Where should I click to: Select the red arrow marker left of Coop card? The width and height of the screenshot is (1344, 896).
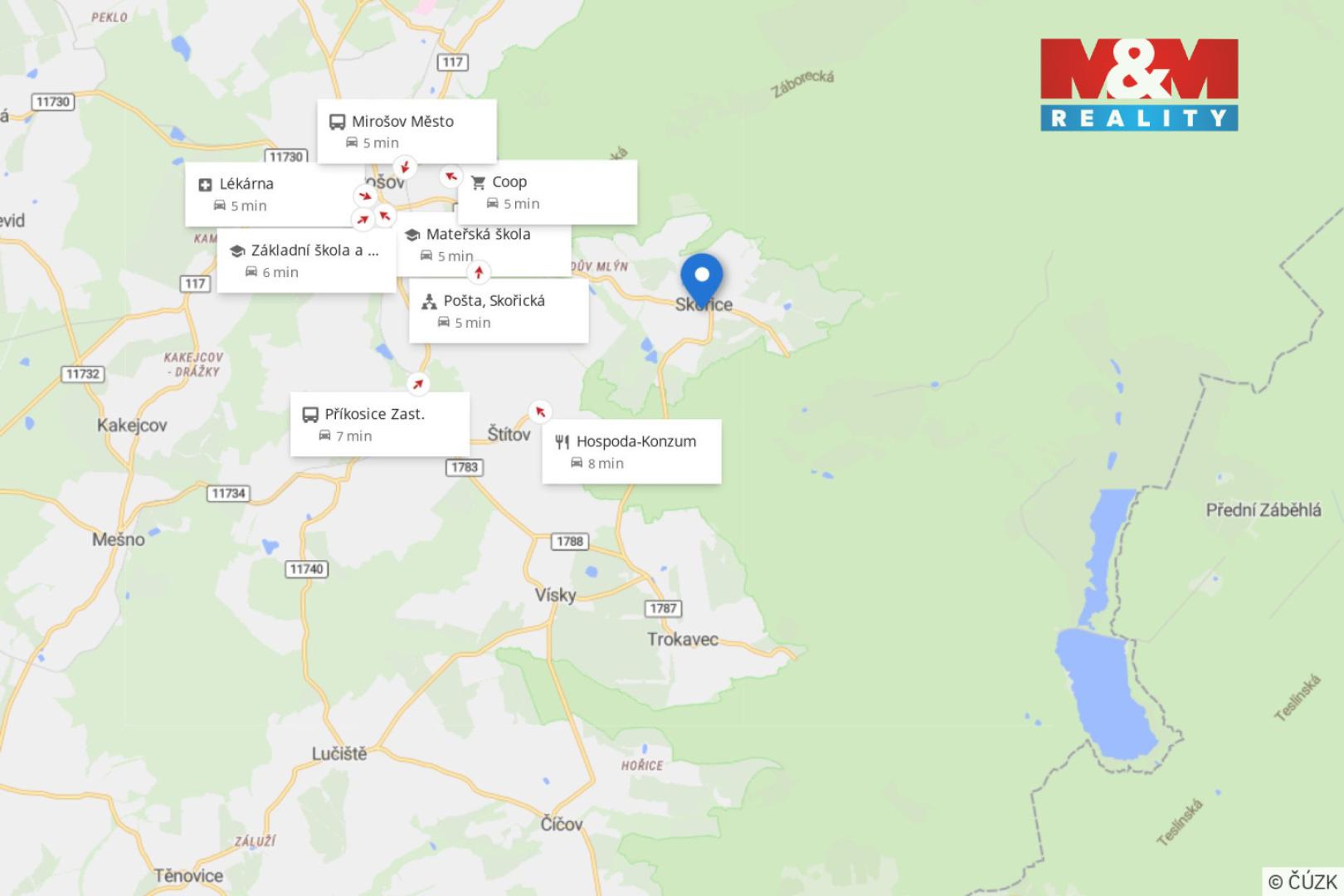click(x=450, y=176)
